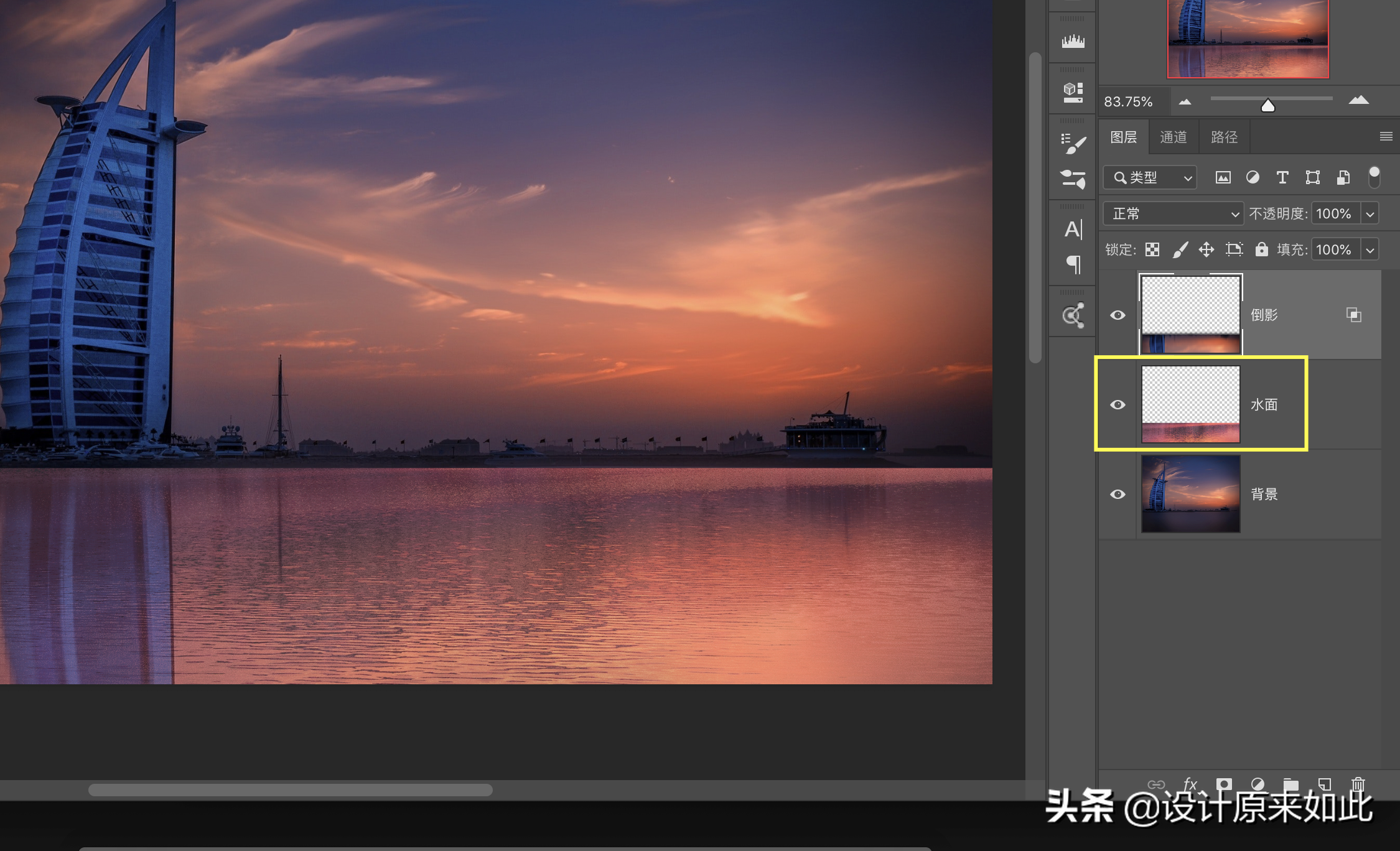Open the Histogram panel icon
The height and width of the screenshot is (851, 1400).
pyautogui.click(x=1073, y=42)
